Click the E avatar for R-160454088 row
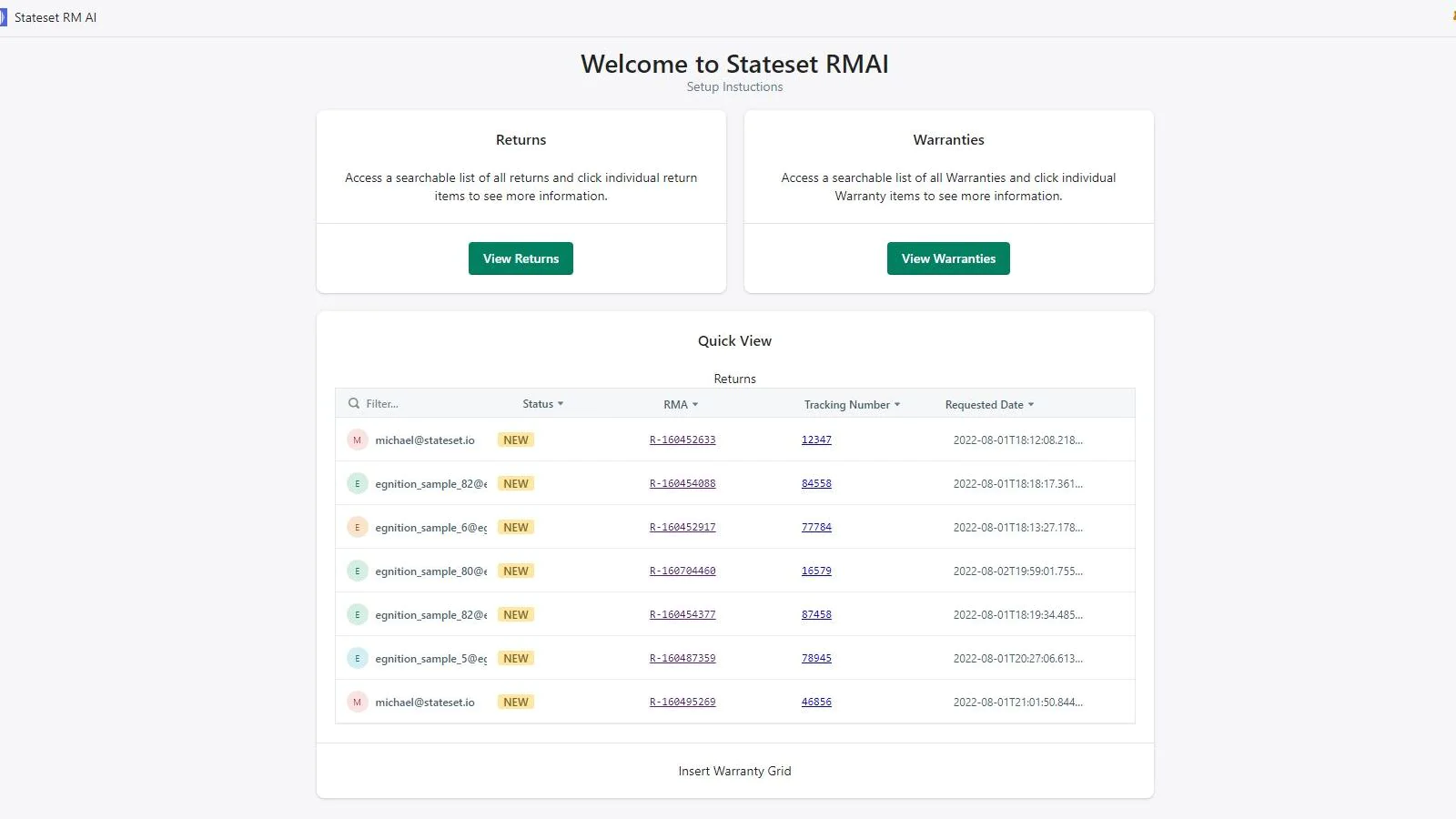This screenshot has width=1456, height=819. [357, 483]
